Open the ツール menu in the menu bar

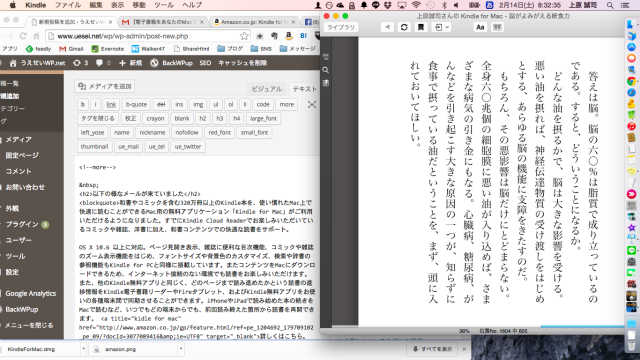164,5
